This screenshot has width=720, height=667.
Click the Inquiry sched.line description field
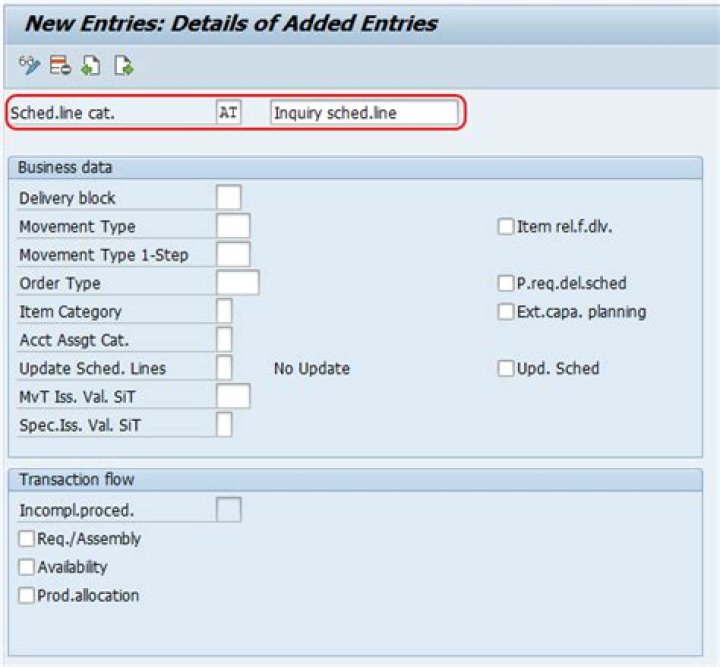[x=364, y=112]
